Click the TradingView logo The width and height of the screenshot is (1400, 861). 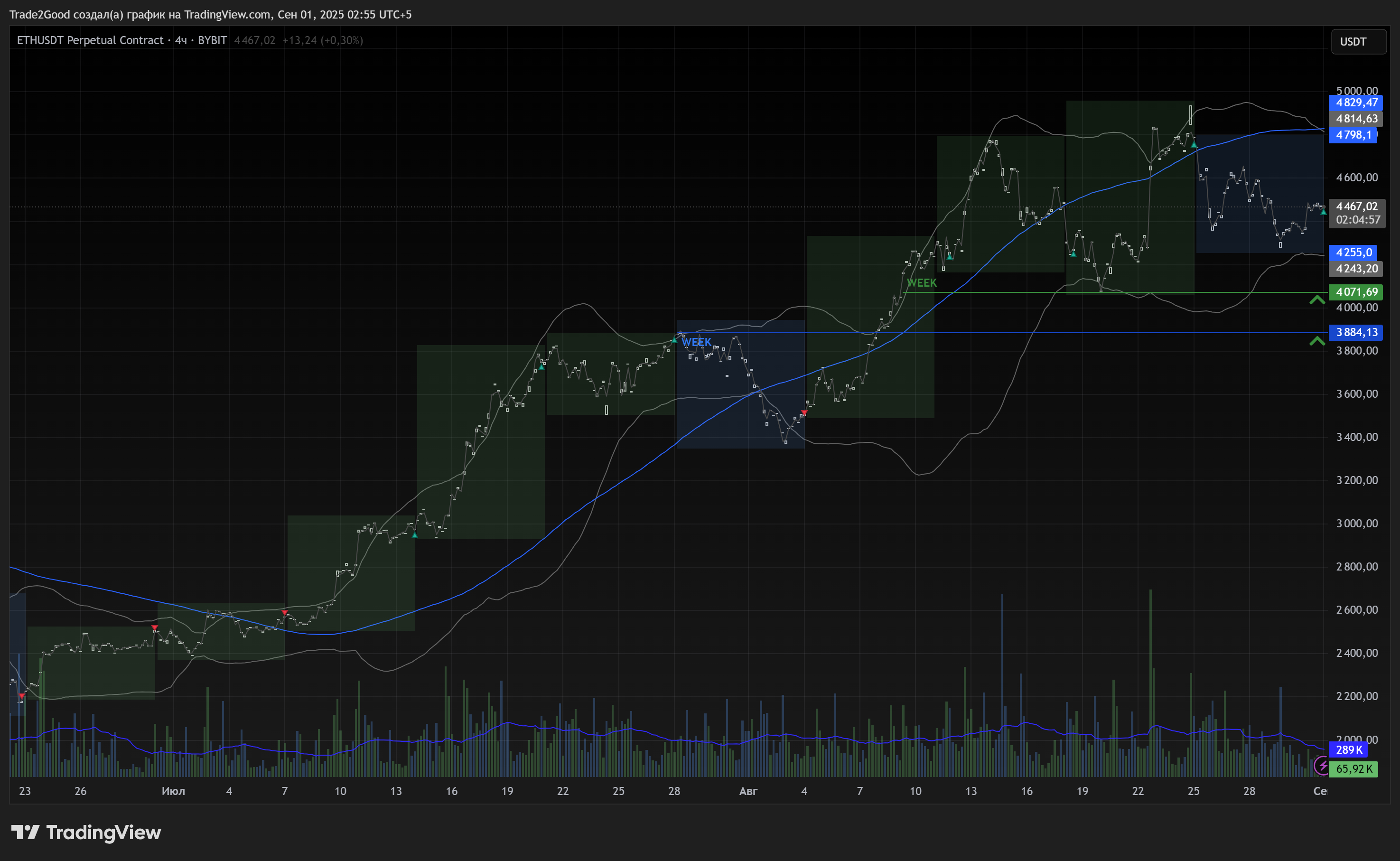[86, 833]
